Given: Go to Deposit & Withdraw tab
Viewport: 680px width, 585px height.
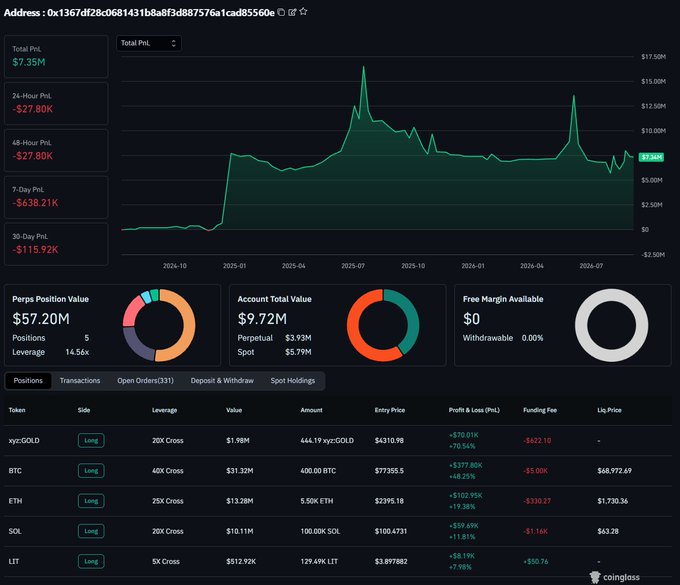Looking at the screenshot, I should (x=222, y=380).
